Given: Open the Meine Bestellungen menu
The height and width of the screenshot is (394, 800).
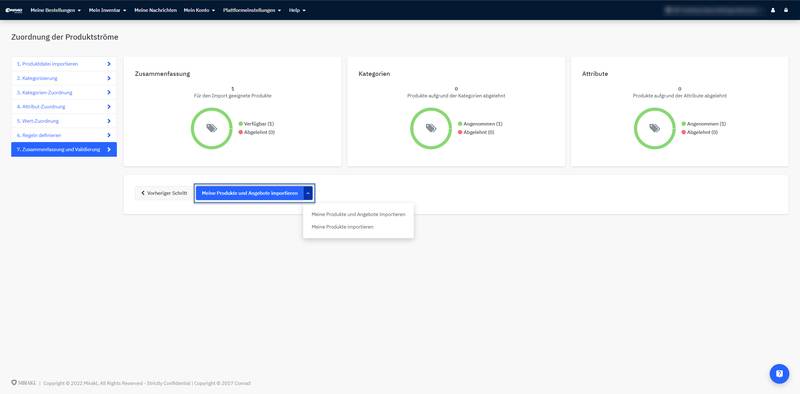Looking at the screenshot, I should pyautogui.click(x=56, y=10).
